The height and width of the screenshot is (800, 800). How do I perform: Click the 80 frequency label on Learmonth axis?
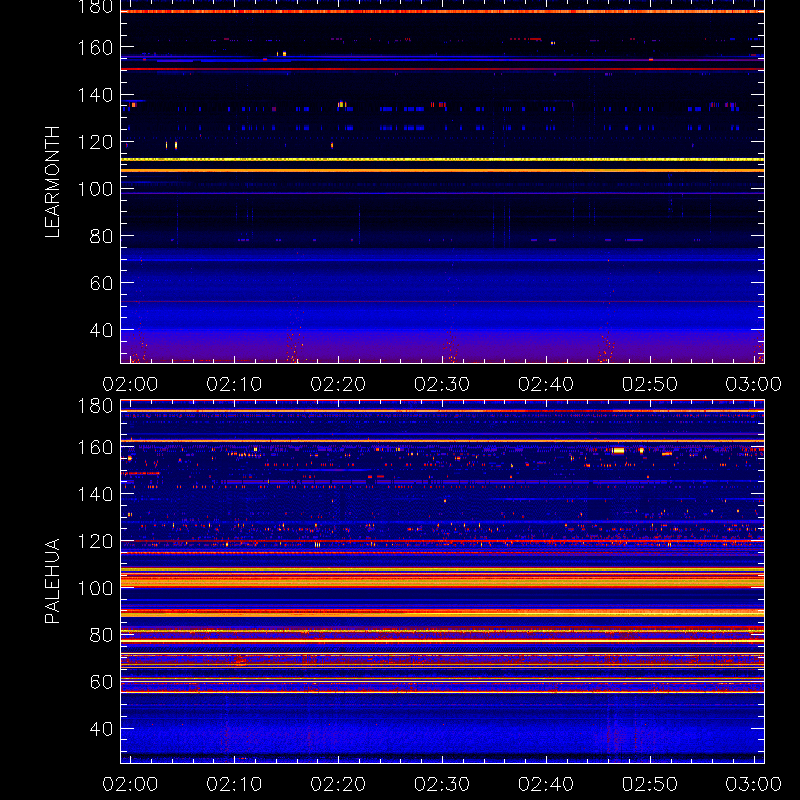pyautogui.click(x=102, y=236)
